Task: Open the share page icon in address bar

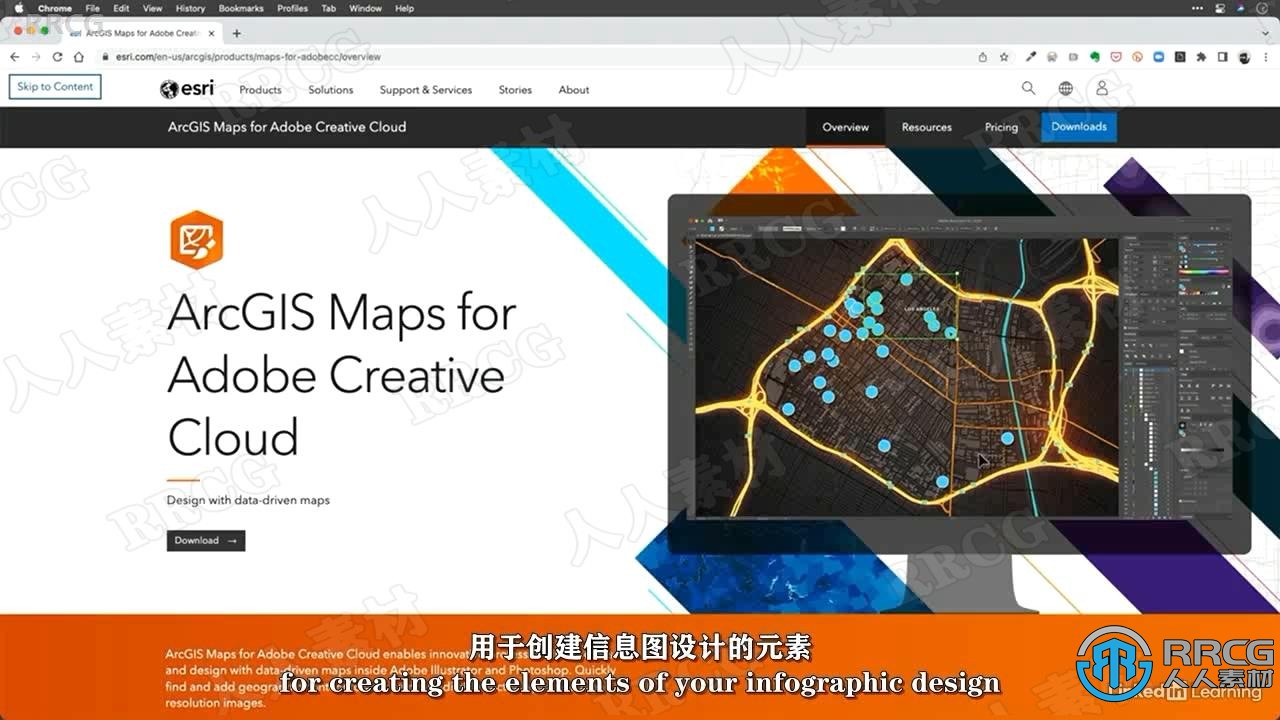Action: point(983,57)
